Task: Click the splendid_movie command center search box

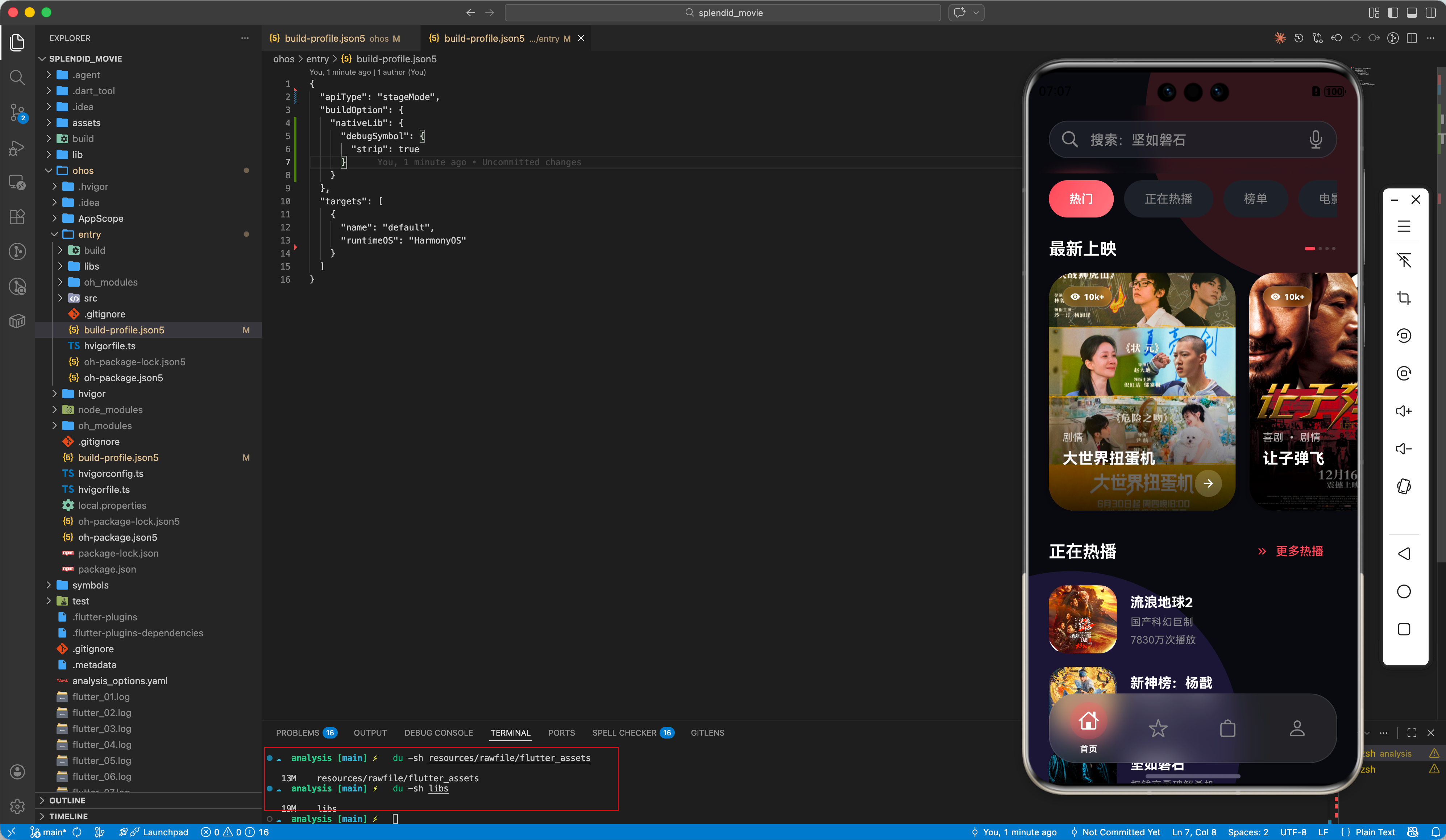Action: 722,13
